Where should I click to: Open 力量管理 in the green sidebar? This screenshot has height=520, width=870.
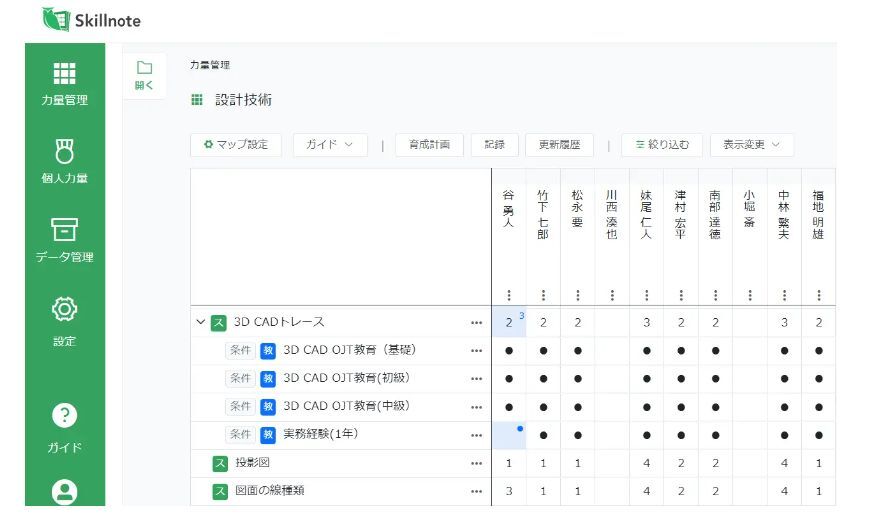click(64, 83)
